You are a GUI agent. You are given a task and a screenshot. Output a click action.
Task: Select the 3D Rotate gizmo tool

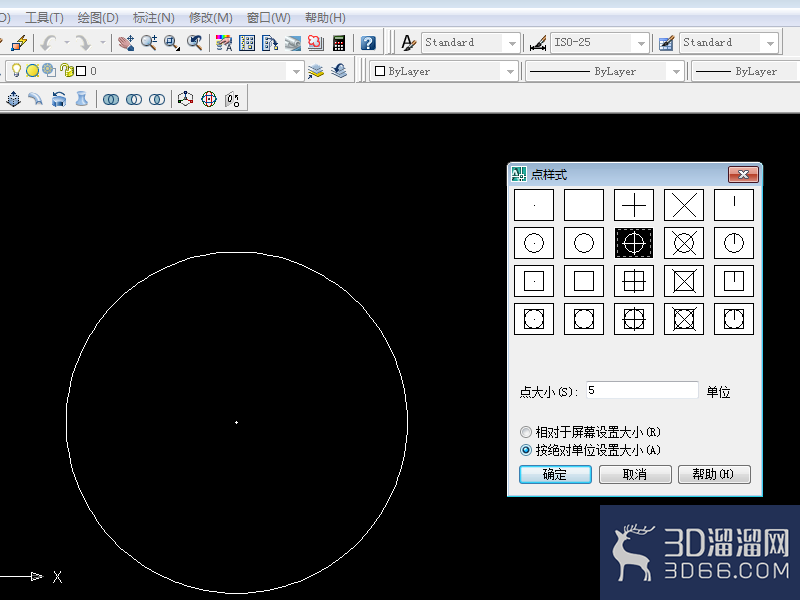(x=209, y=98)
